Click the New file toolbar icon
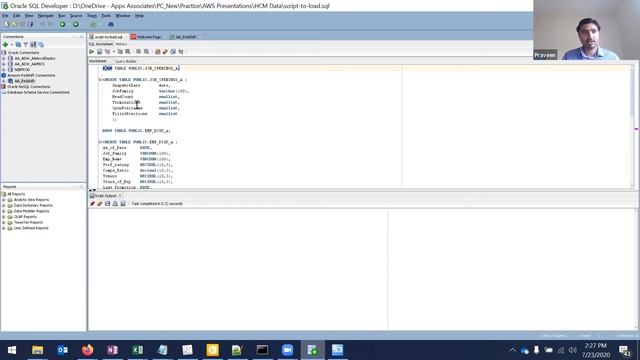640x360 pixels. (7, 24)
